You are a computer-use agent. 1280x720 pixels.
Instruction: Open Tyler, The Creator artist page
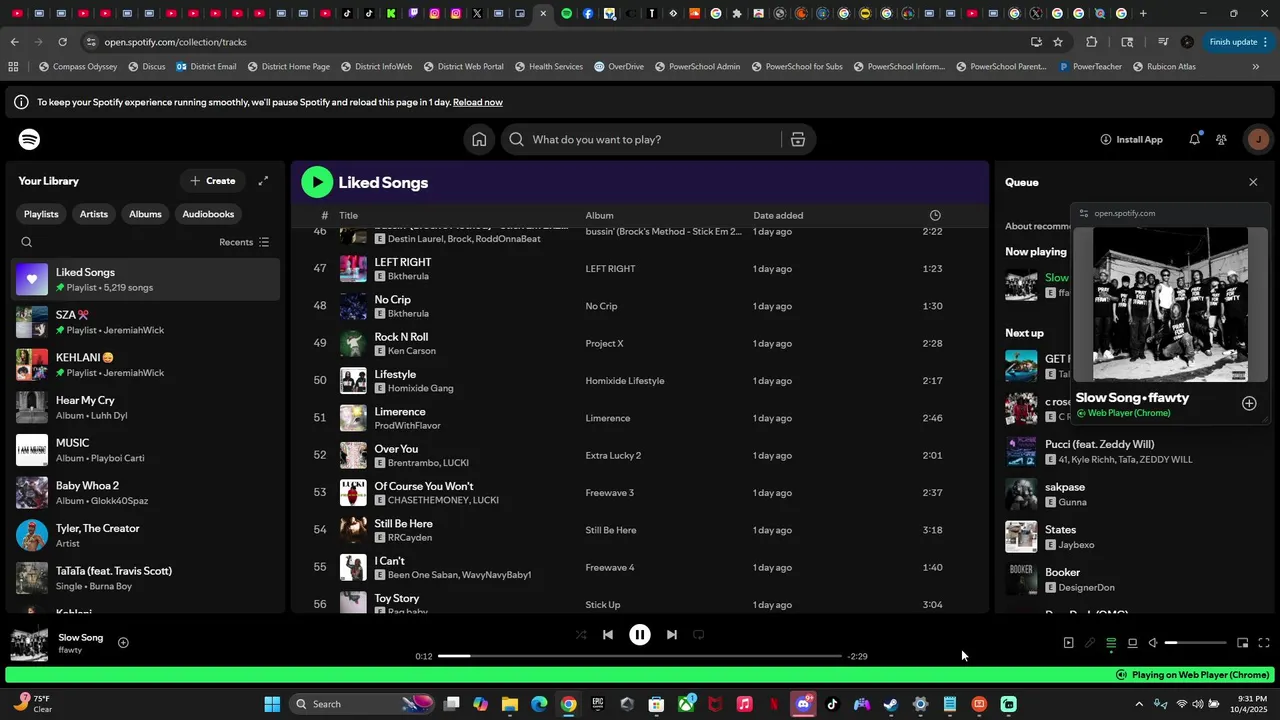point(146,535)
